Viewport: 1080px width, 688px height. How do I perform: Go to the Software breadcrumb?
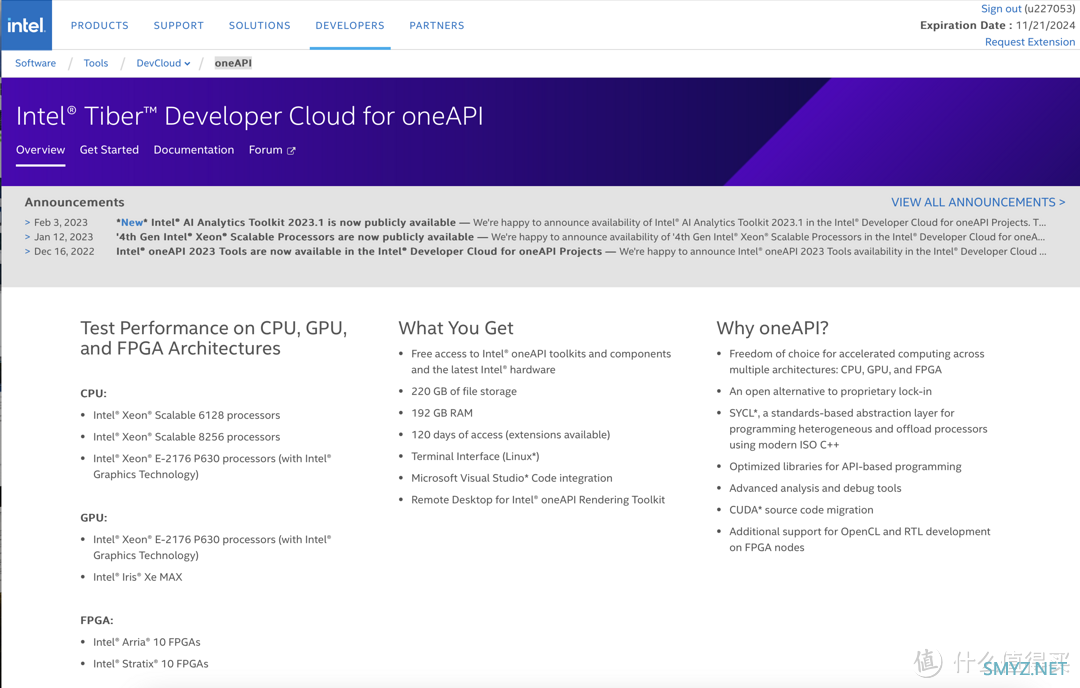click(36, 63)
